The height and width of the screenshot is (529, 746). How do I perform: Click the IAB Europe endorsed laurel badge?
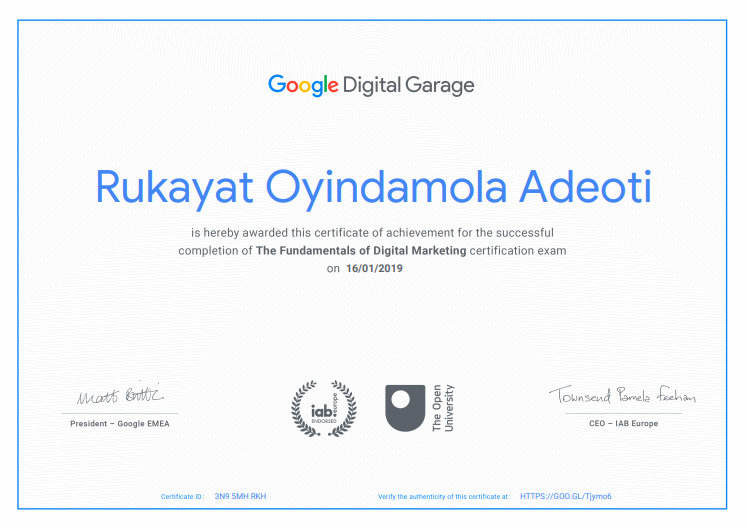[x=323, y=408]
